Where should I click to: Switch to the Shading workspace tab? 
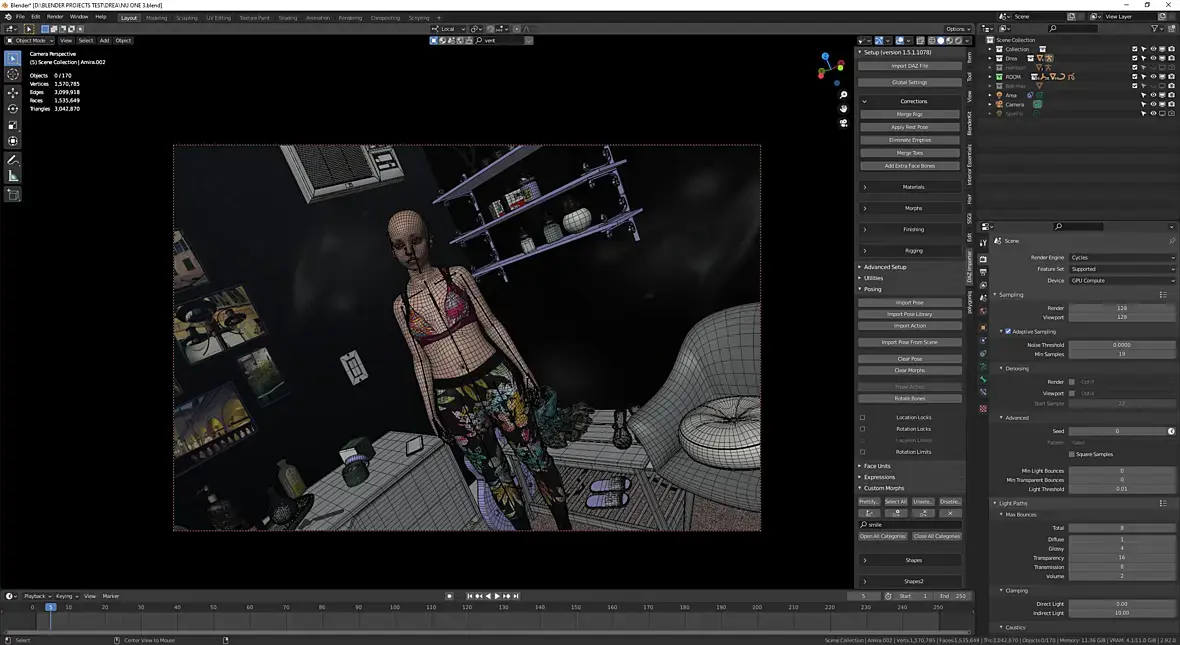click(x=288, y=17)
